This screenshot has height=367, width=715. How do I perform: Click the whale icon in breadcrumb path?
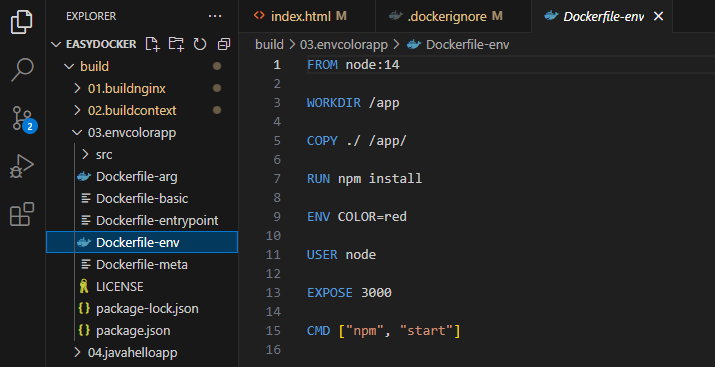[x=413, y=44]
